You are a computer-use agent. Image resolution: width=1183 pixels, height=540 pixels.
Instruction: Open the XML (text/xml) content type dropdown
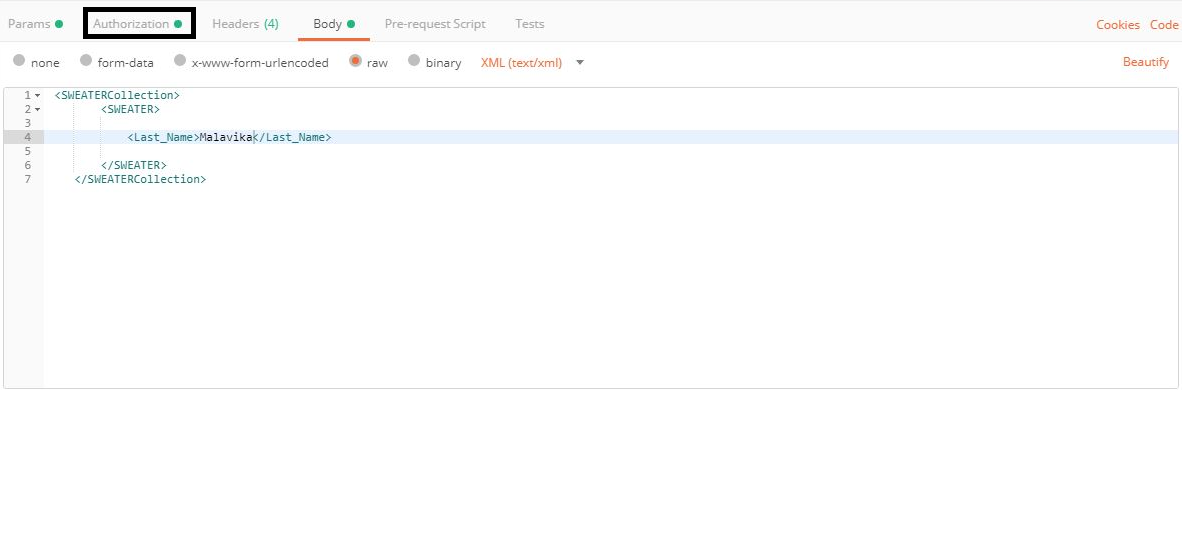[x=532, y=62]
